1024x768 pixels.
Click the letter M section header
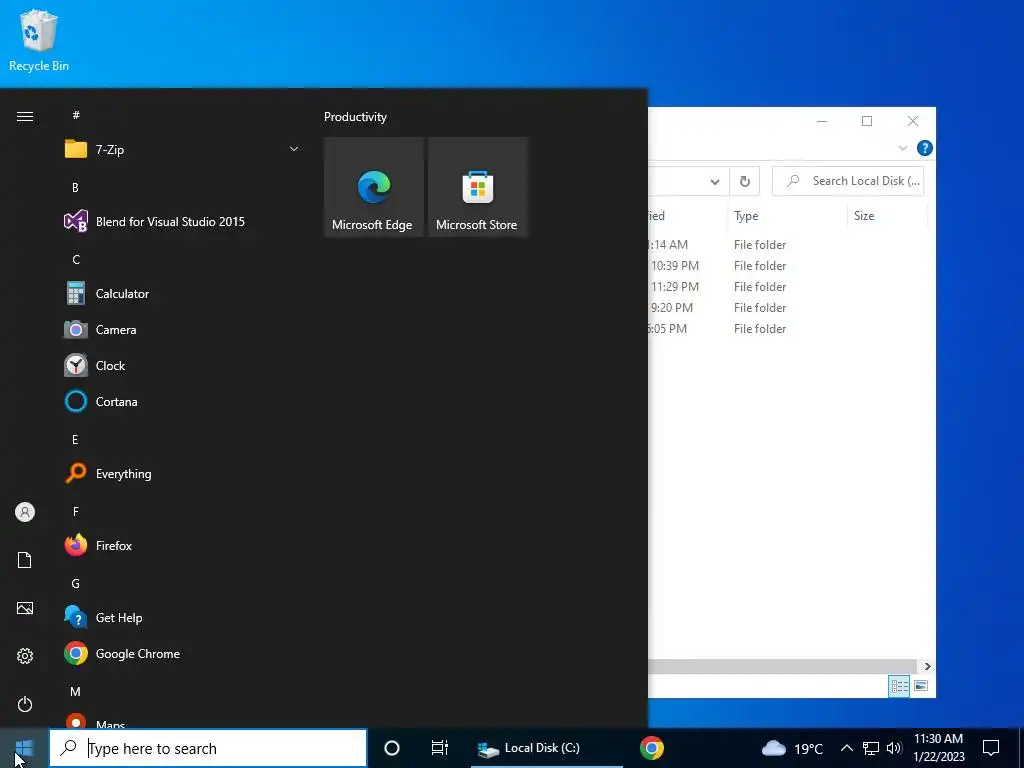point(75,692)
